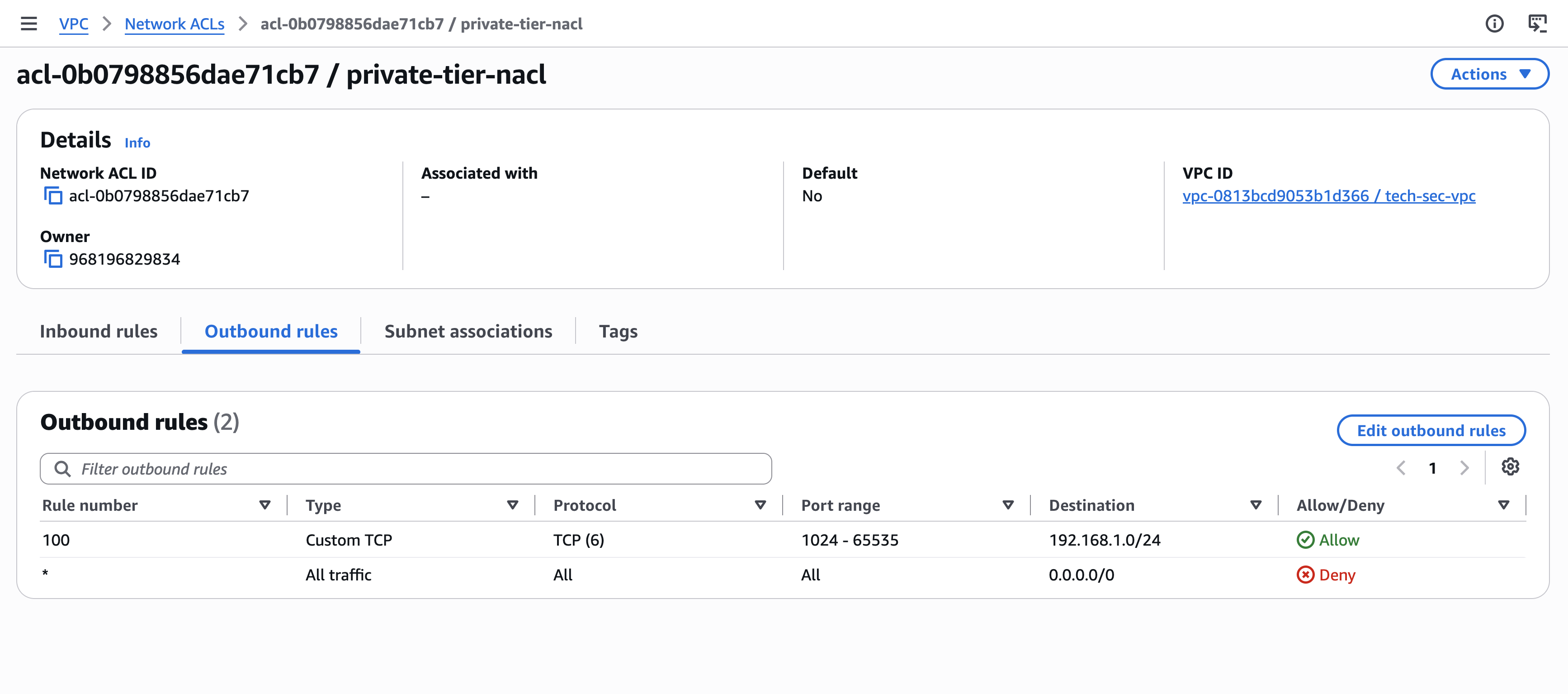Copy the Owner account ID

[53, 259]
